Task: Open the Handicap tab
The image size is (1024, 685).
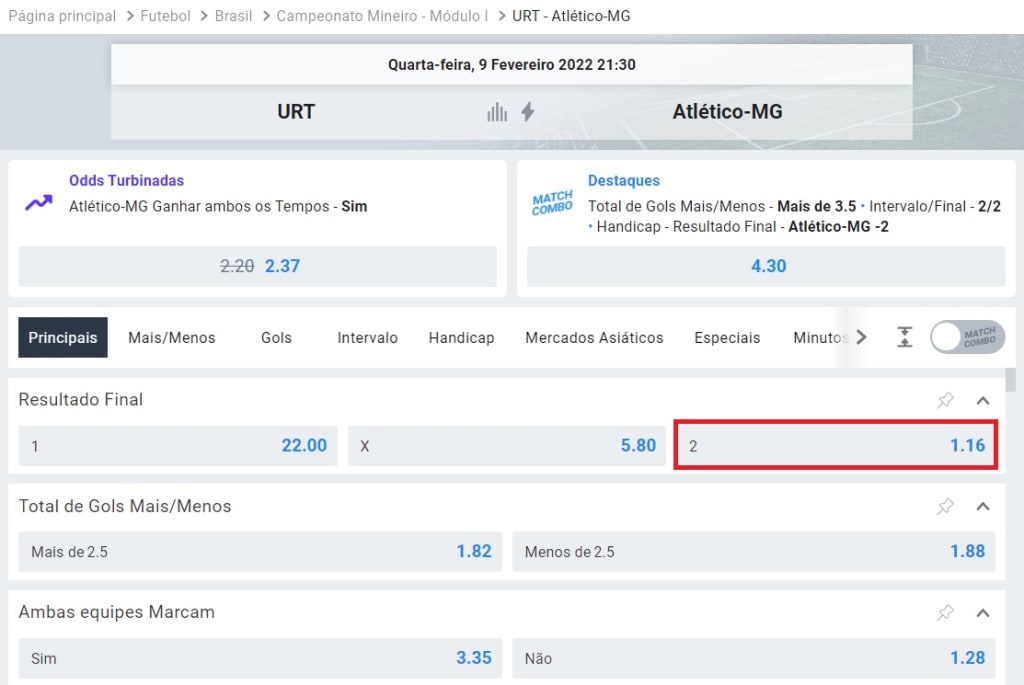Action: pyautogui.click(x=461, y=338)
